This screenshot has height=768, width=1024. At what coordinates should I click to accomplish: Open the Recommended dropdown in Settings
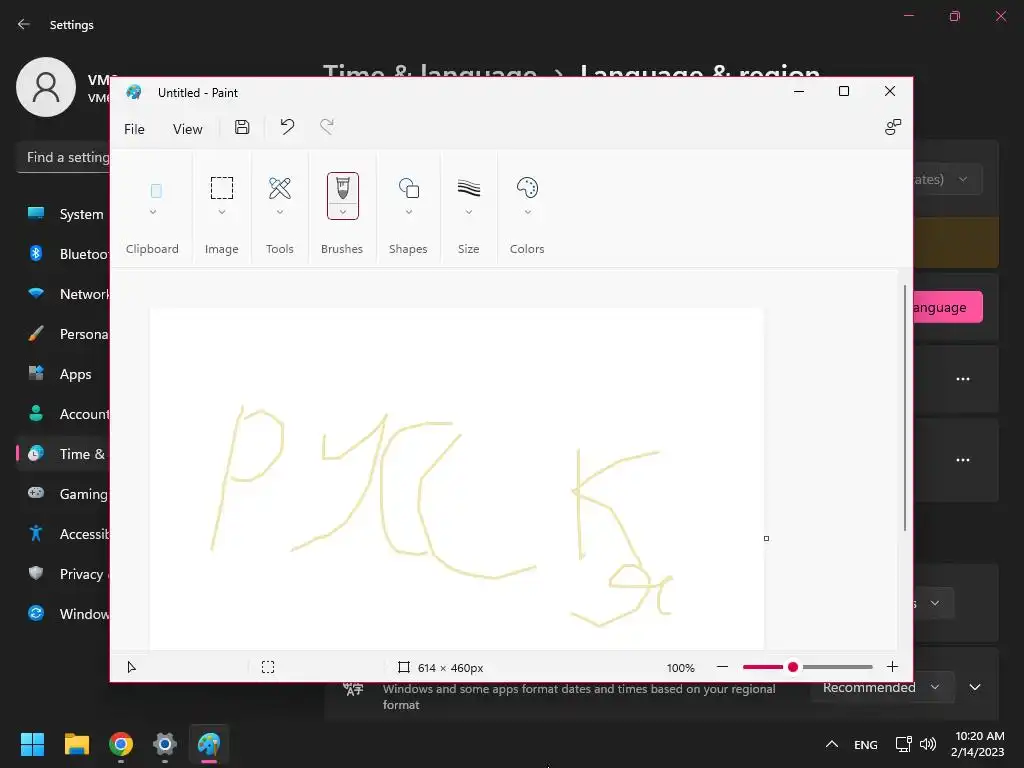882,688
